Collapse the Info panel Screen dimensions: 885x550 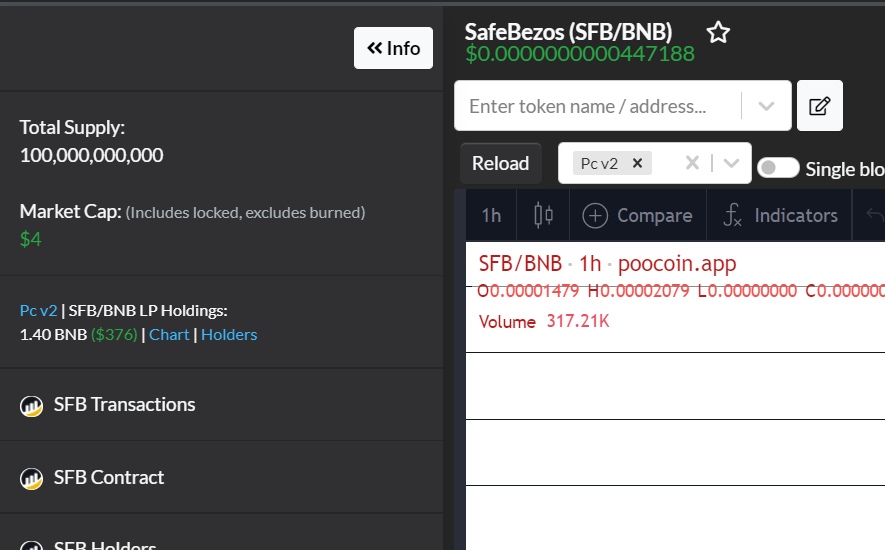(393, 48)
